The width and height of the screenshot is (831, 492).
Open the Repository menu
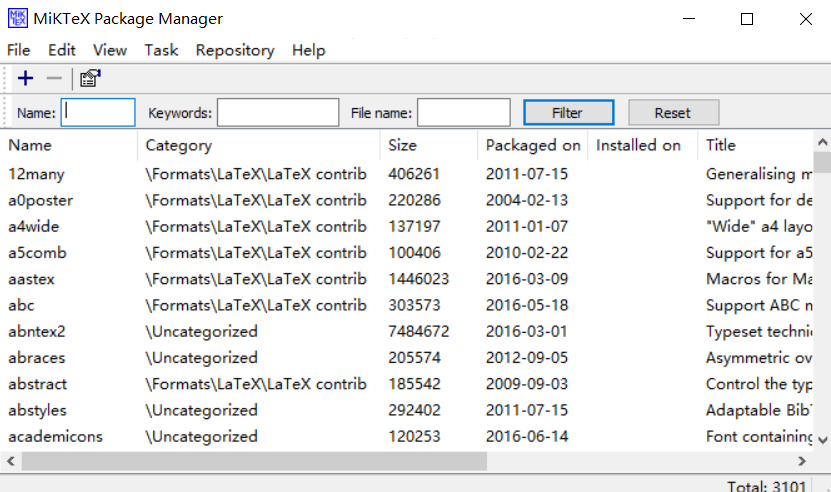tap(235, 50)
